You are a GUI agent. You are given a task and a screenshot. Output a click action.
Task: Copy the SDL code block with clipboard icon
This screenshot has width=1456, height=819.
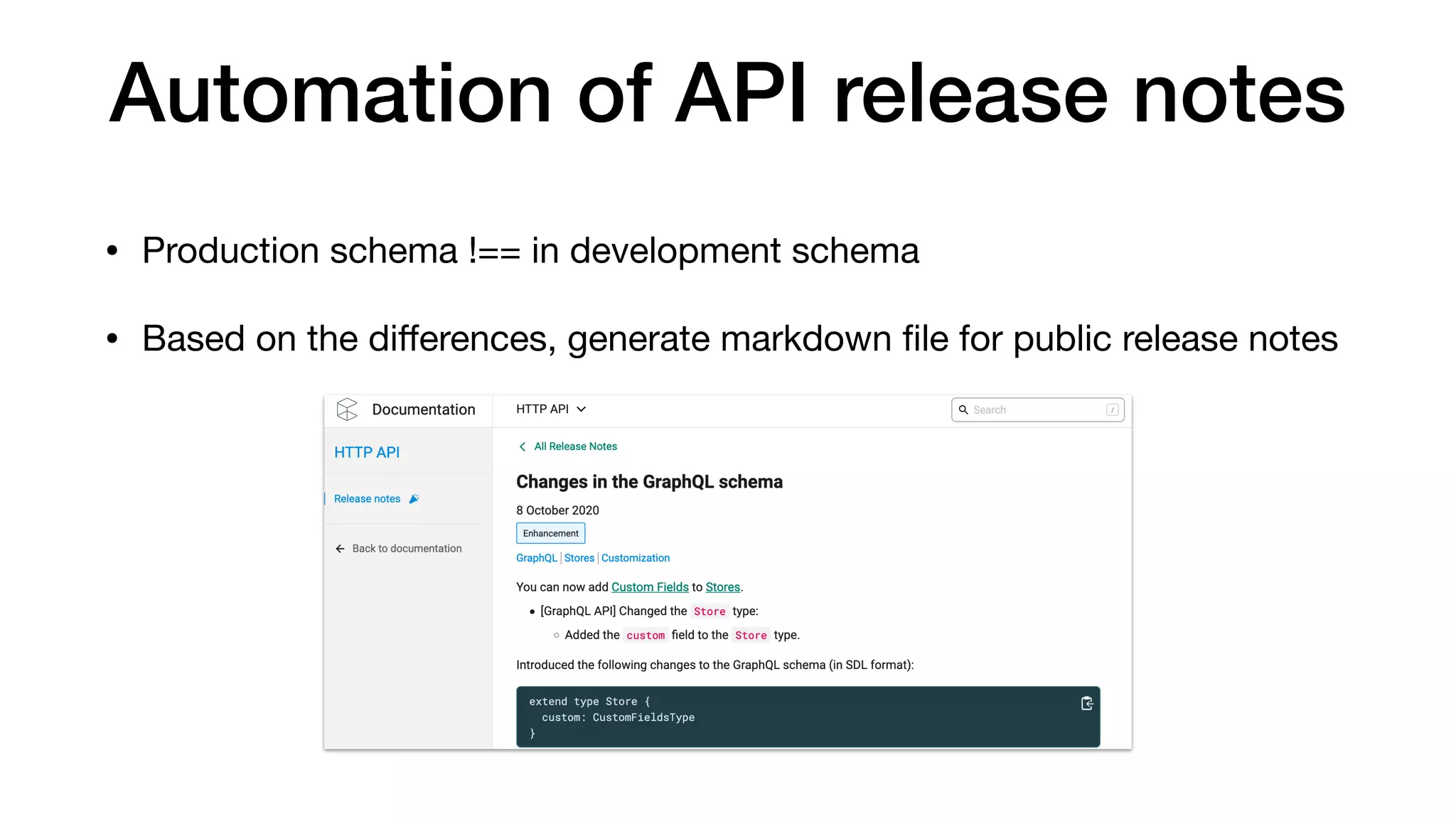coord(1087,703)
